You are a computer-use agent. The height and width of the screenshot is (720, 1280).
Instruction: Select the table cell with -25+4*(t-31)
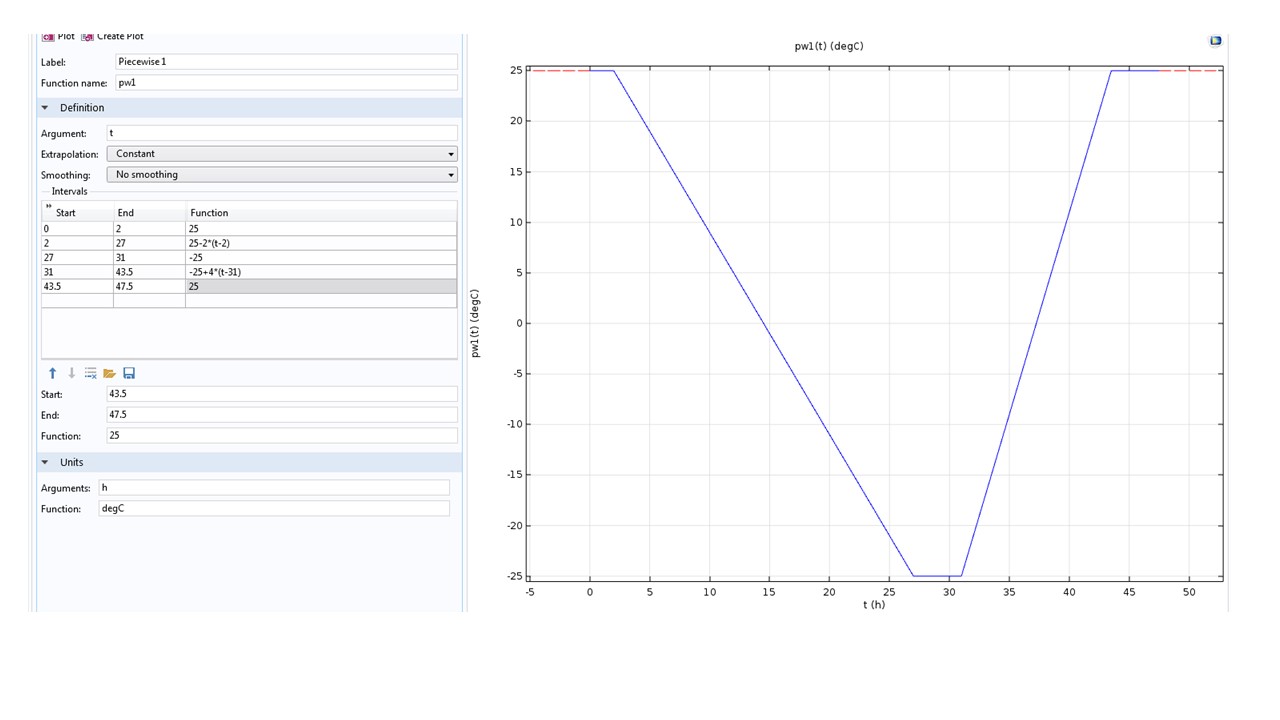(x=320, y=272)
